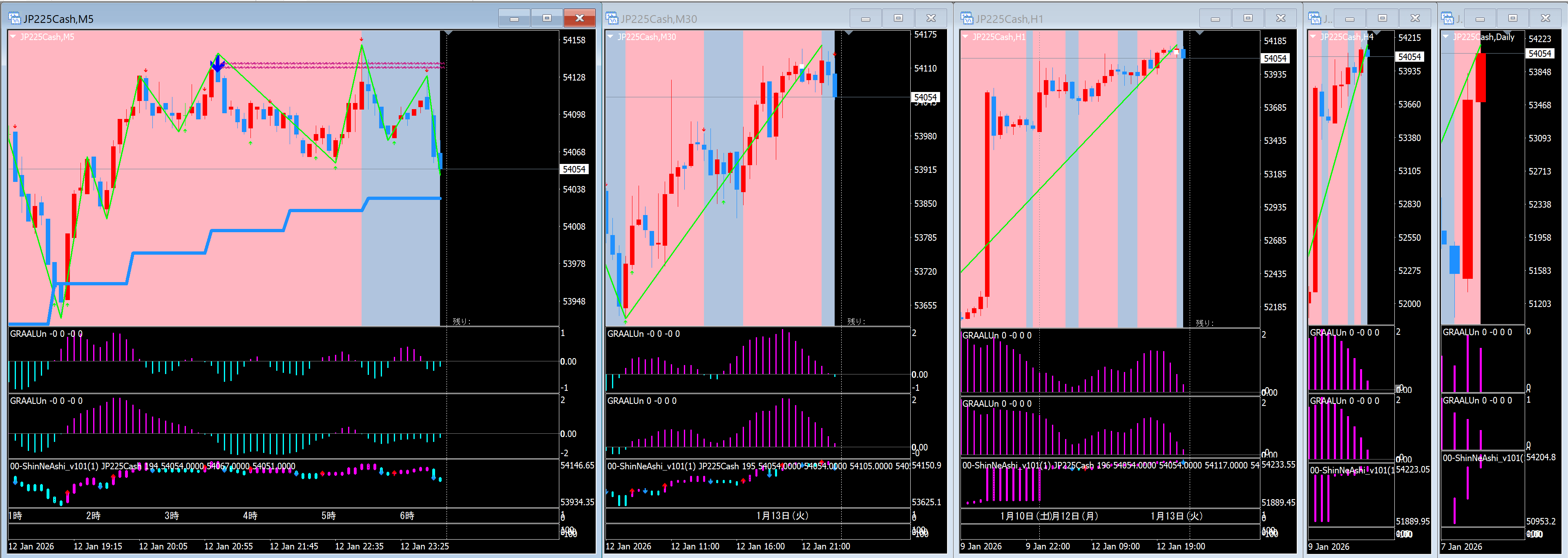Viewport: 1568px width, 558px height.
Task: Maximize the JP225Cash,M30 chart window
Action: pyautogui.click(x=898, y=18)
